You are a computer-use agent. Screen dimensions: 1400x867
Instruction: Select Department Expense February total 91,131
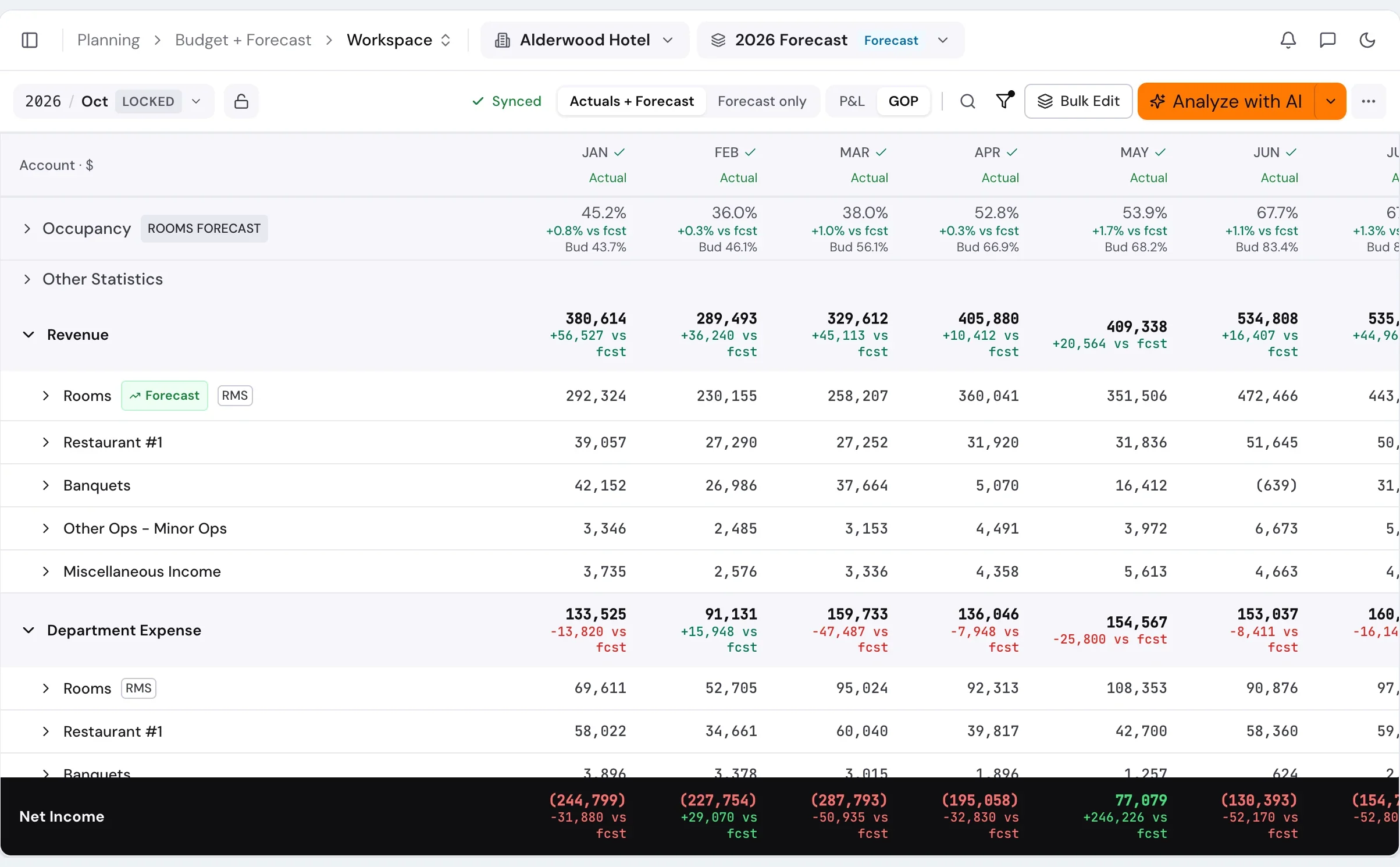731,614
